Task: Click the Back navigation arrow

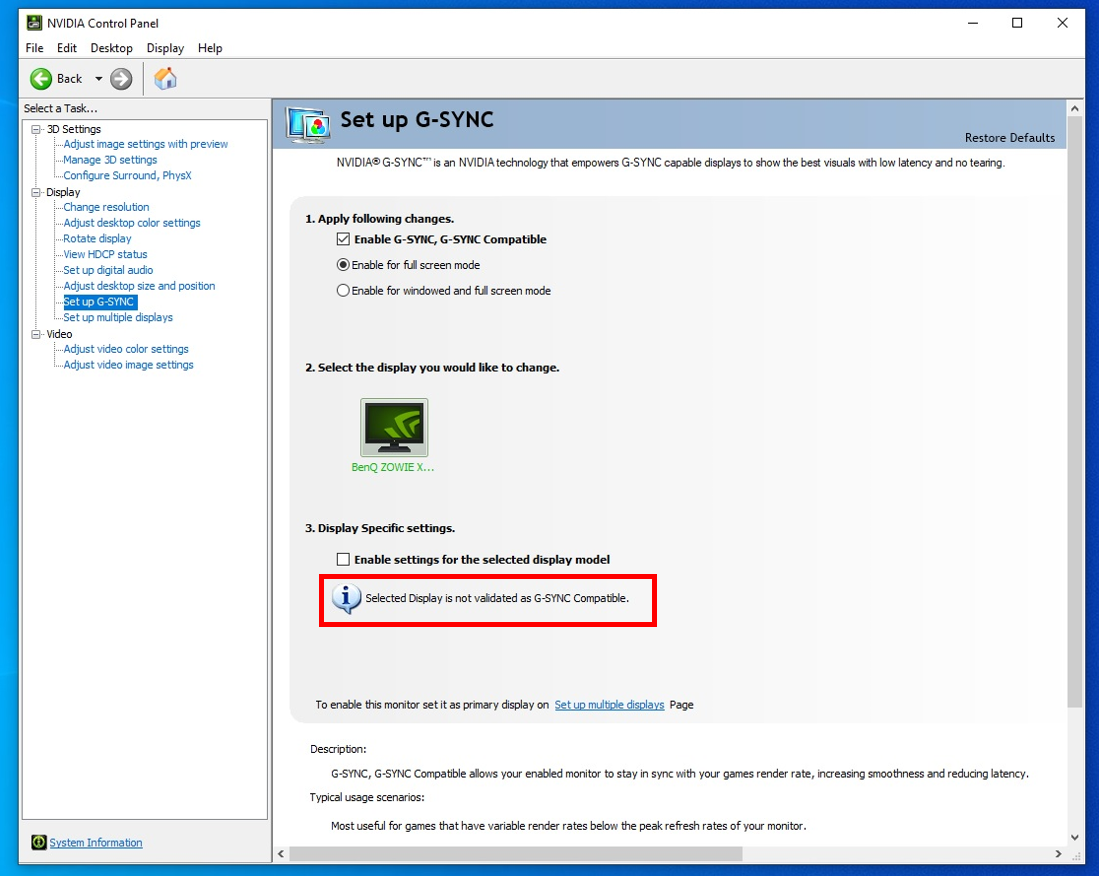Action: tap(41, 78)
